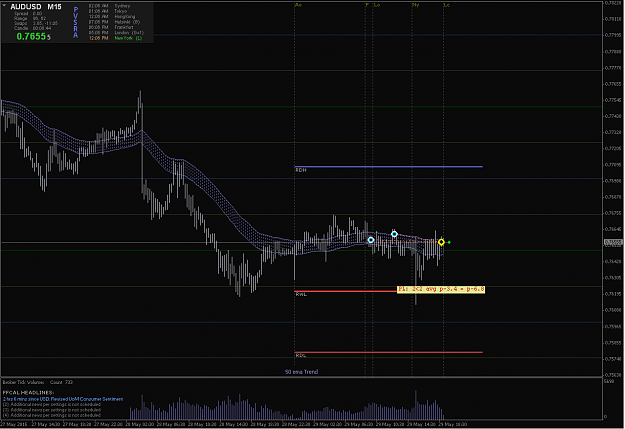
Task: Select the red RWL horizontal line
Action: [x=346, y=291]
